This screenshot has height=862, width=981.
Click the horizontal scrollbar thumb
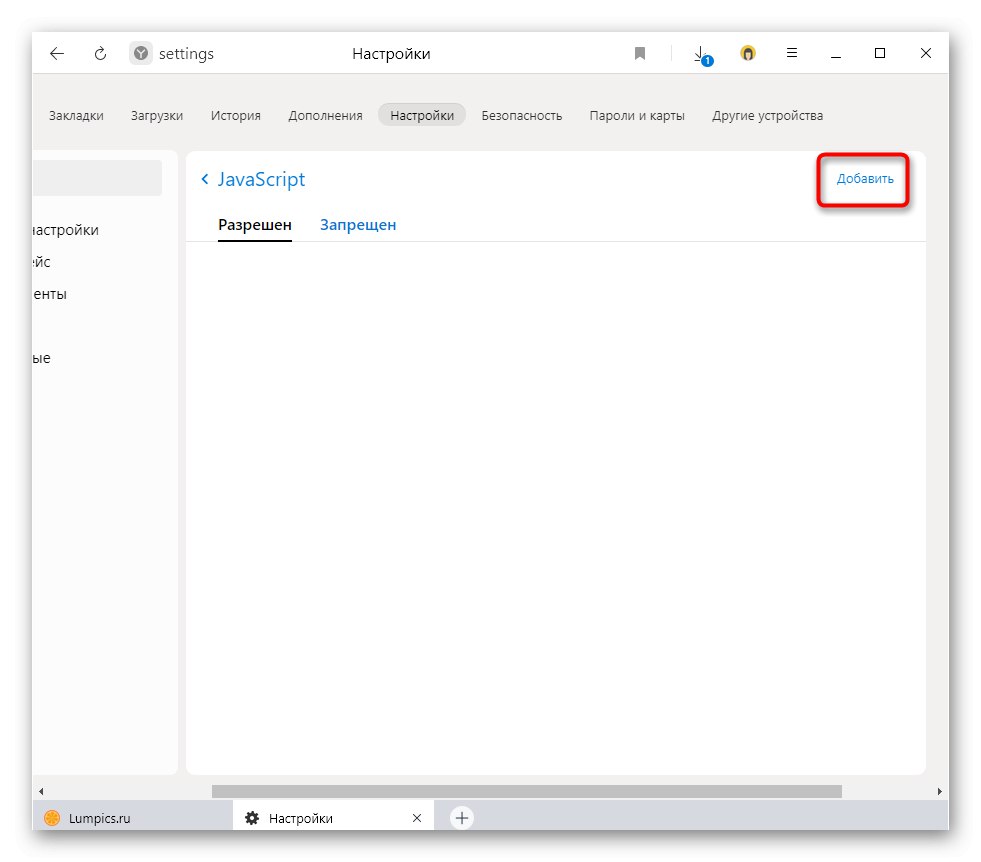coord(527,791)
